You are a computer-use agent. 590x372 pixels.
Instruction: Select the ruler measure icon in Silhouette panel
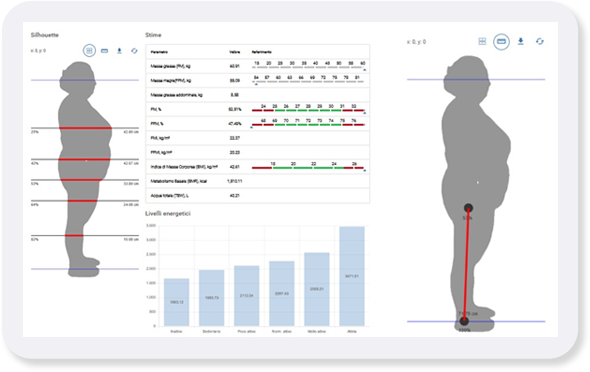point(105,51)
